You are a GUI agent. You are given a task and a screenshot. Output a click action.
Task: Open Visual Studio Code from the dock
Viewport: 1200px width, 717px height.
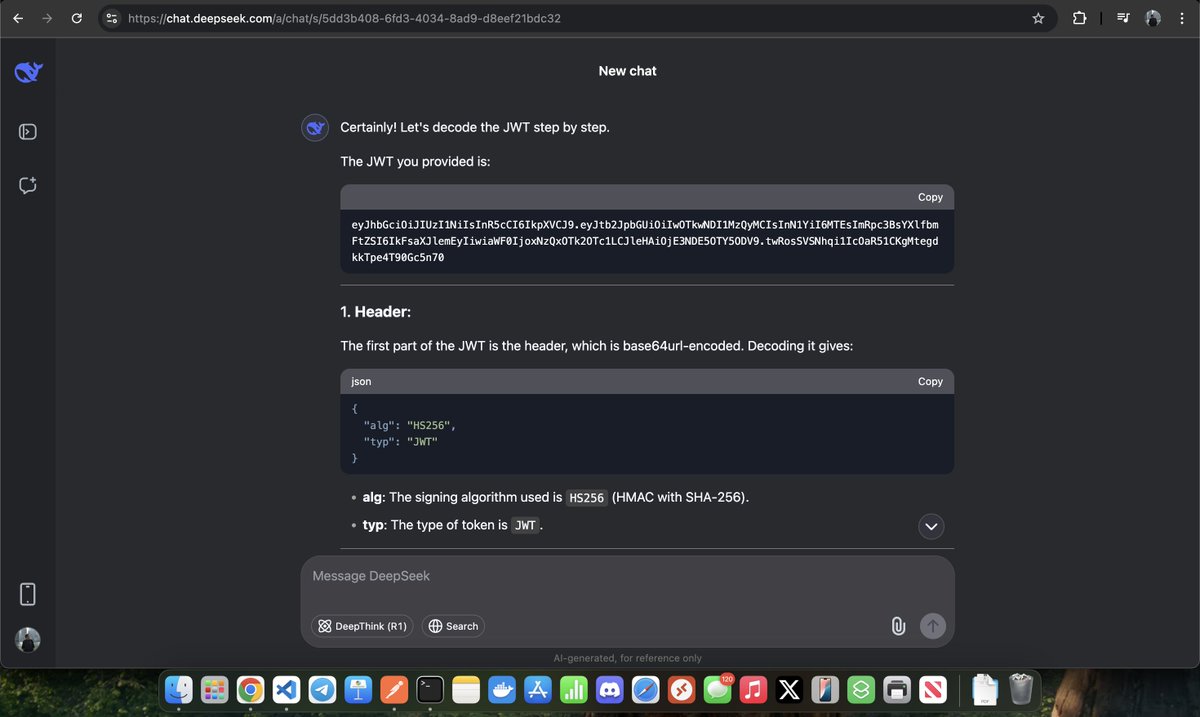[286, 689]
